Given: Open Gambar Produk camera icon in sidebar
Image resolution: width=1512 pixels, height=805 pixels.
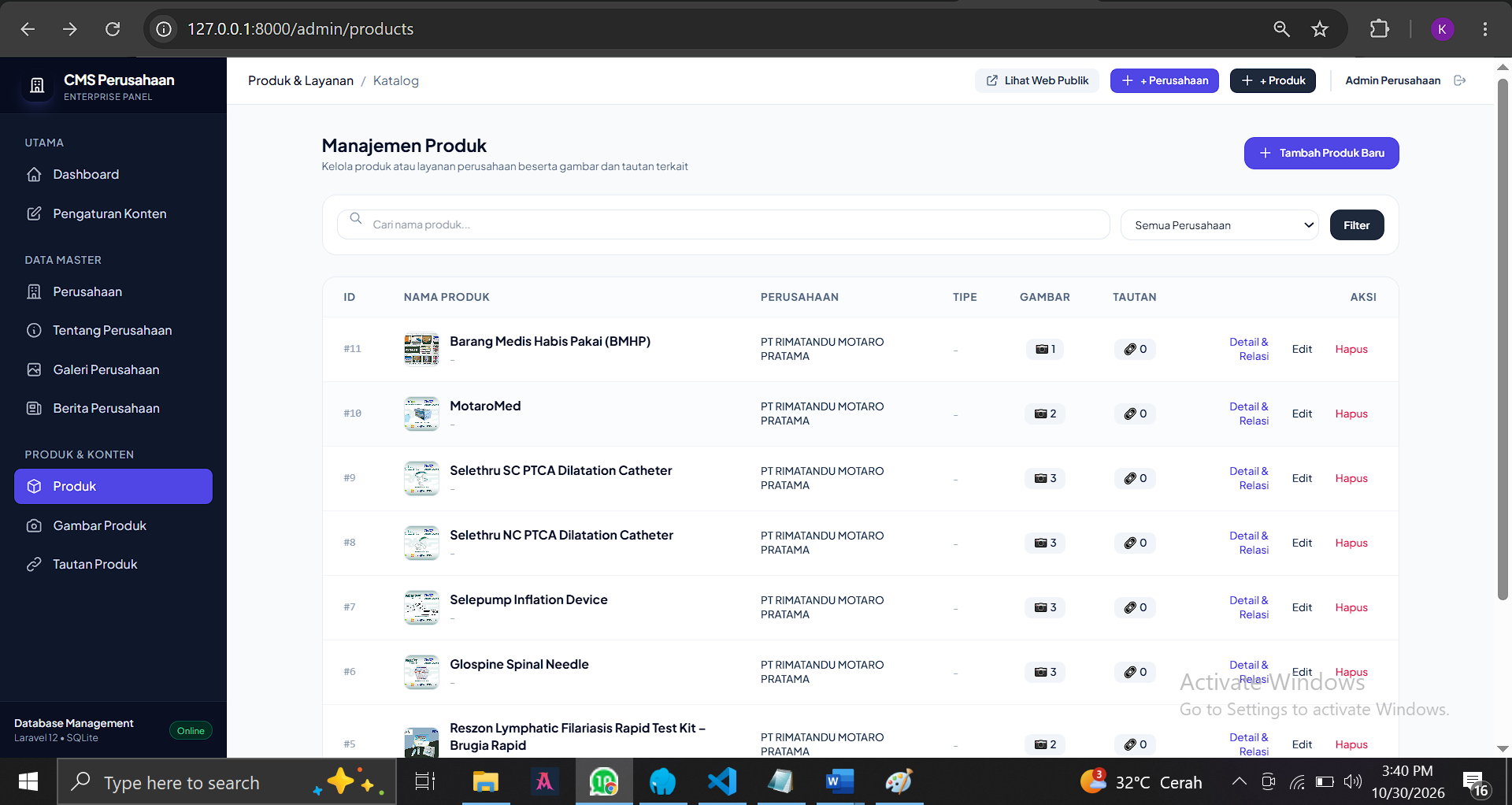Looking at the screenshot, I should (x=34, y=525).
